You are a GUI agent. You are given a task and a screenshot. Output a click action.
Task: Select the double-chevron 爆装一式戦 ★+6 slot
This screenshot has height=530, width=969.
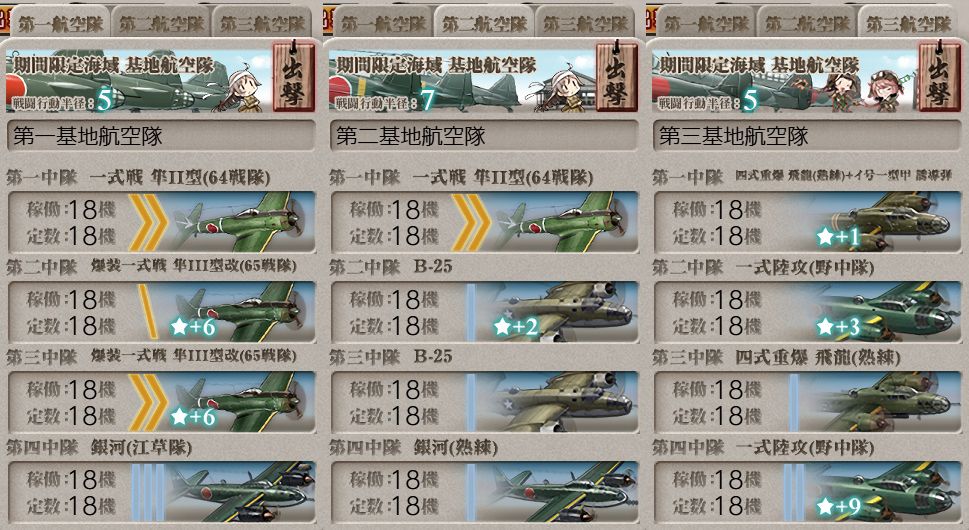tap(162, 402)
